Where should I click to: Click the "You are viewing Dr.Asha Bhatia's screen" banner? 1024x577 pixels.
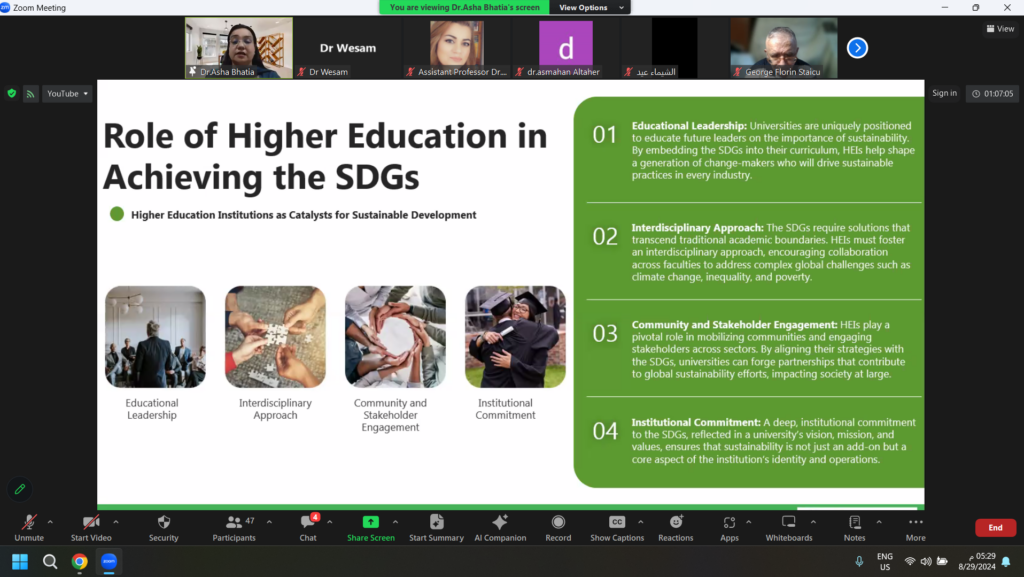tap(464, 8)
